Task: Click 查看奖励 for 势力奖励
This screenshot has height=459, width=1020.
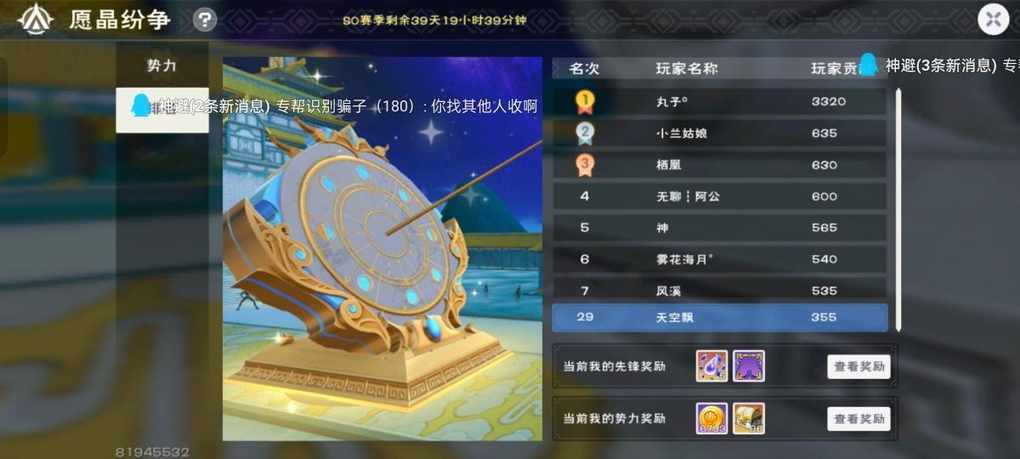Action: click(x=859, y=419)
